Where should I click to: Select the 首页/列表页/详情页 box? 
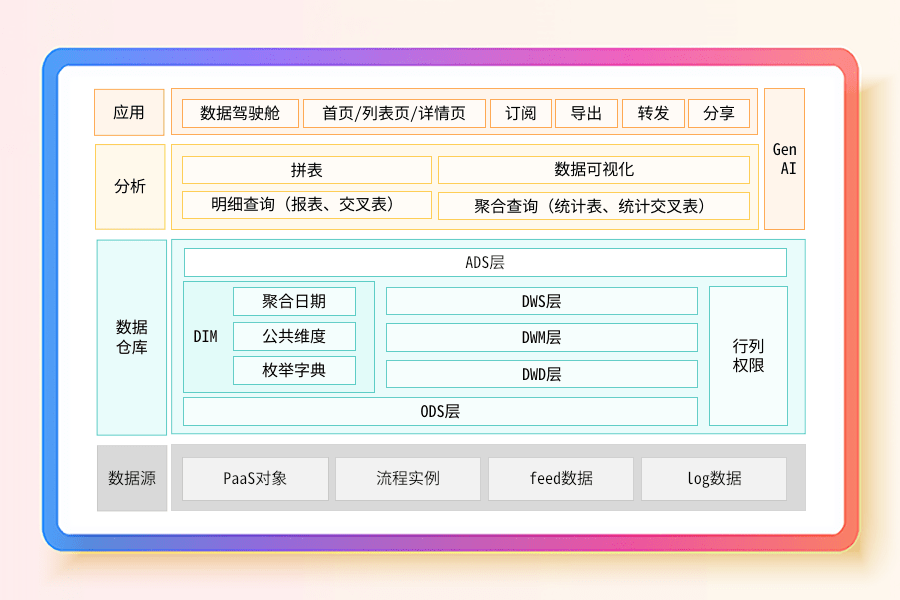pyautogui.click(x=394, y=113)
